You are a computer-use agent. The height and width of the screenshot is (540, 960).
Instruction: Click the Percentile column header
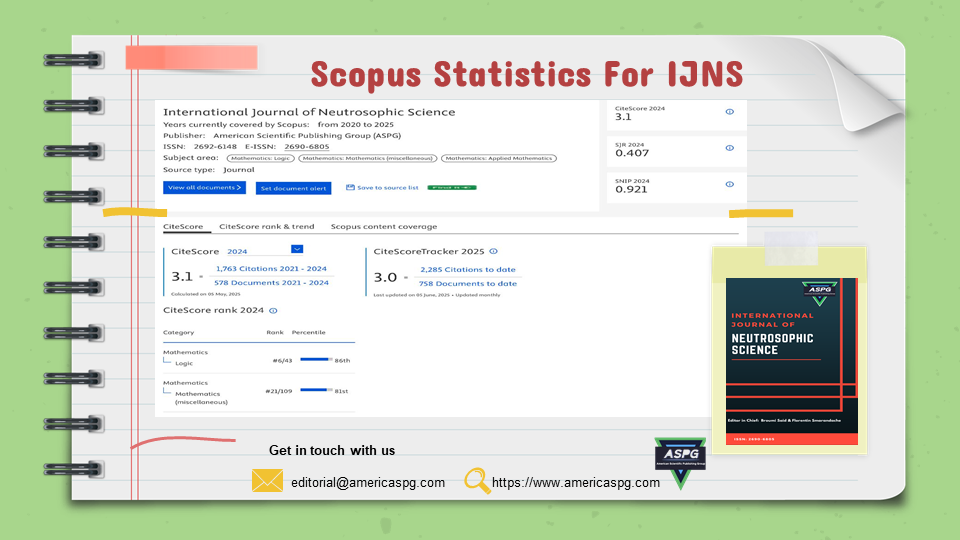pos(309,332)
